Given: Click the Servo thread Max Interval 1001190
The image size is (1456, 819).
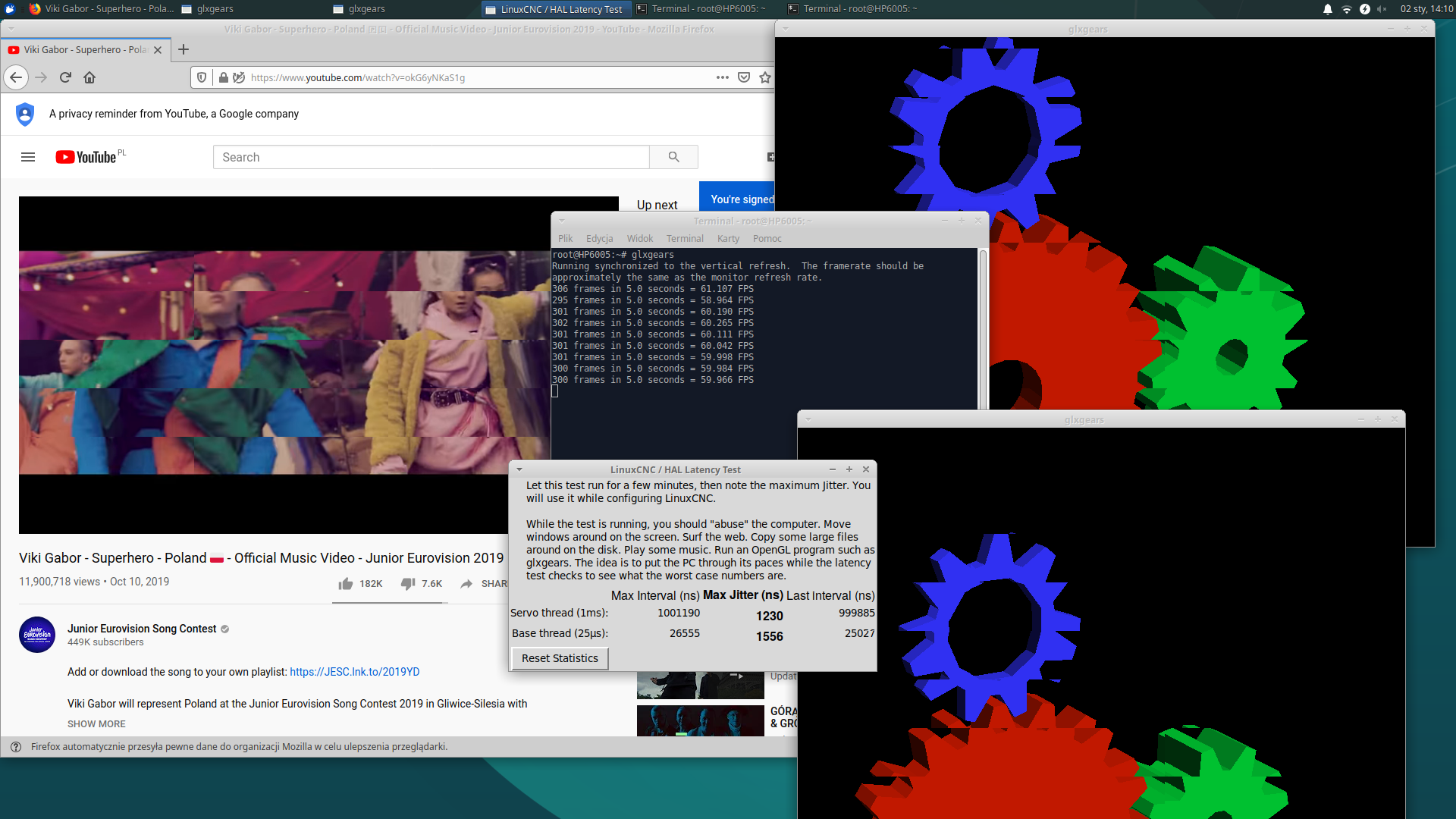Looking at the screenshot, I should [x=679, y=613].
